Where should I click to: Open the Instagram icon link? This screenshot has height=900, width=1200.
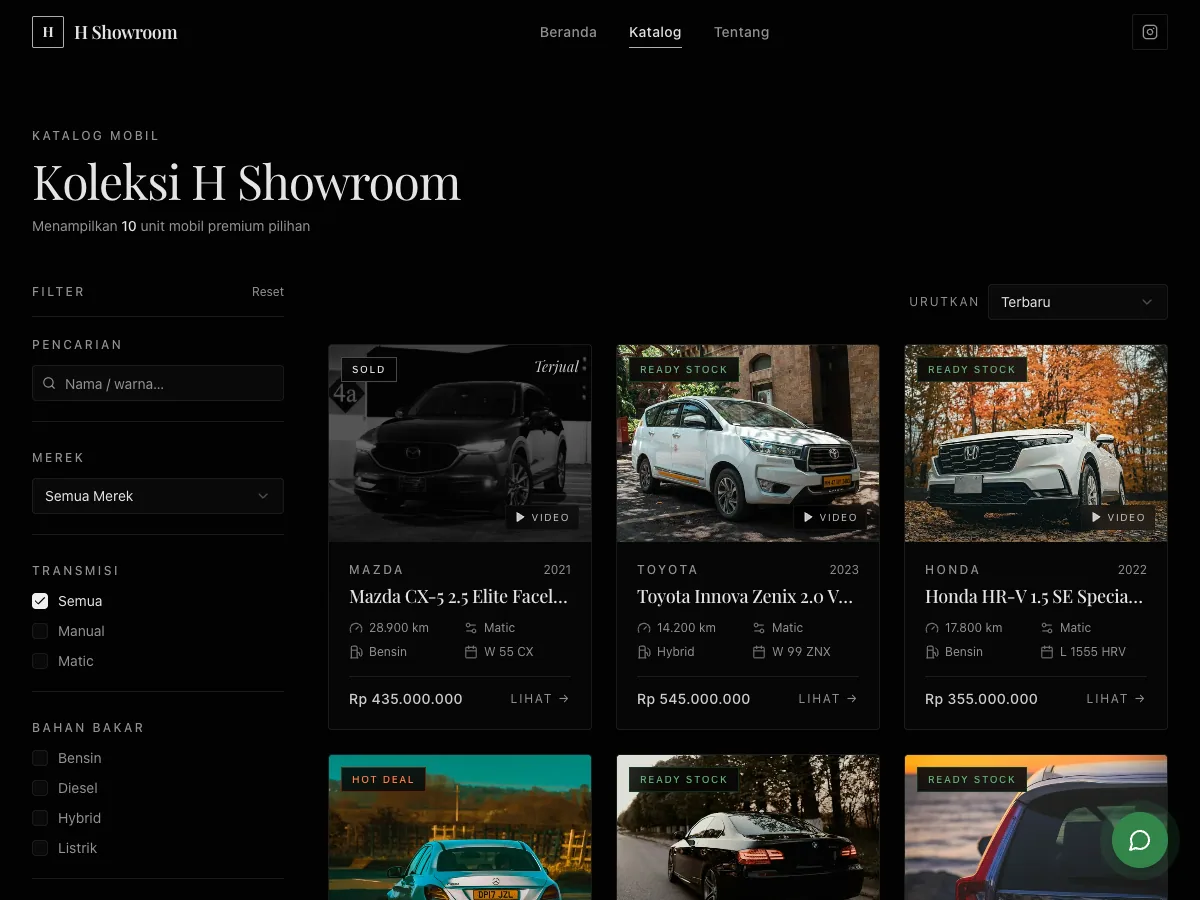1150,32
